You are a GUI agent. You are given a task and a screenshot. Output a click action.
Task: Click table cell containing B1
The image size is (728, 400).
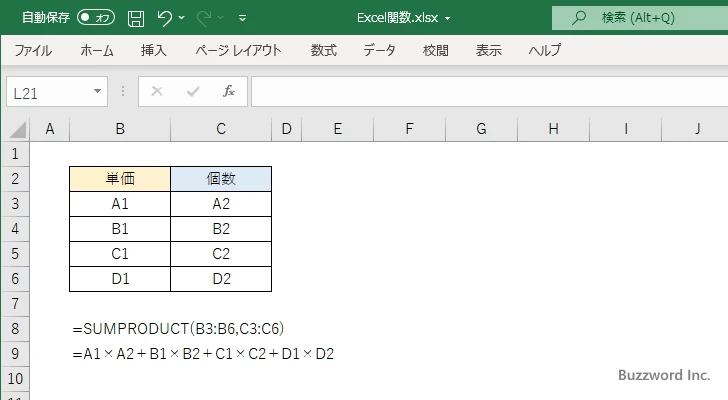(x=120, y=229)
